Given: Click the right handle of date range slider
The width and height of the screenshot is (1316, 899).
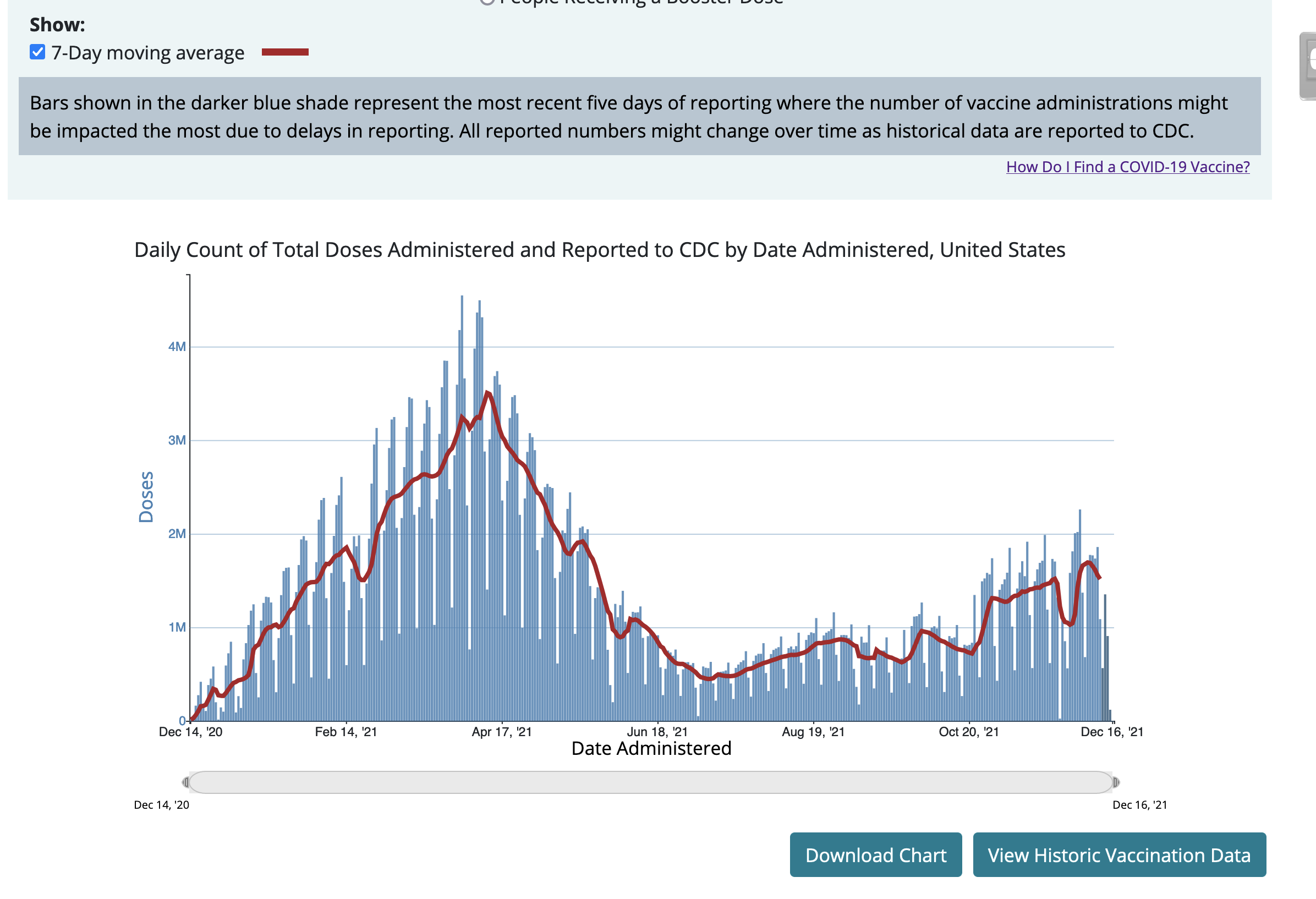Looking at the screenshot, I should coord(1116,782).
